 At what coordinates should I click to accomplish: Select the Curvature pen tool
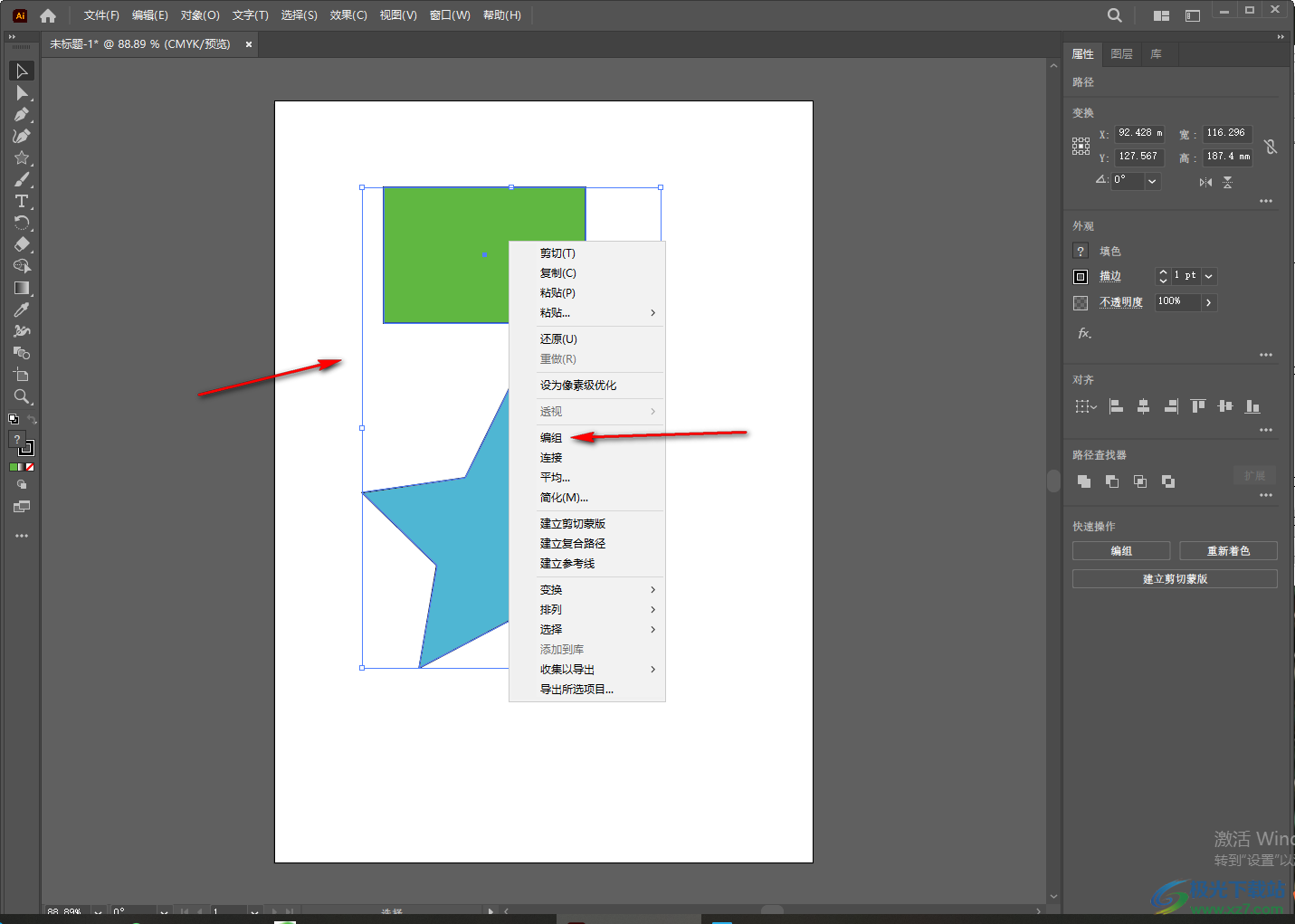[22, 137]
